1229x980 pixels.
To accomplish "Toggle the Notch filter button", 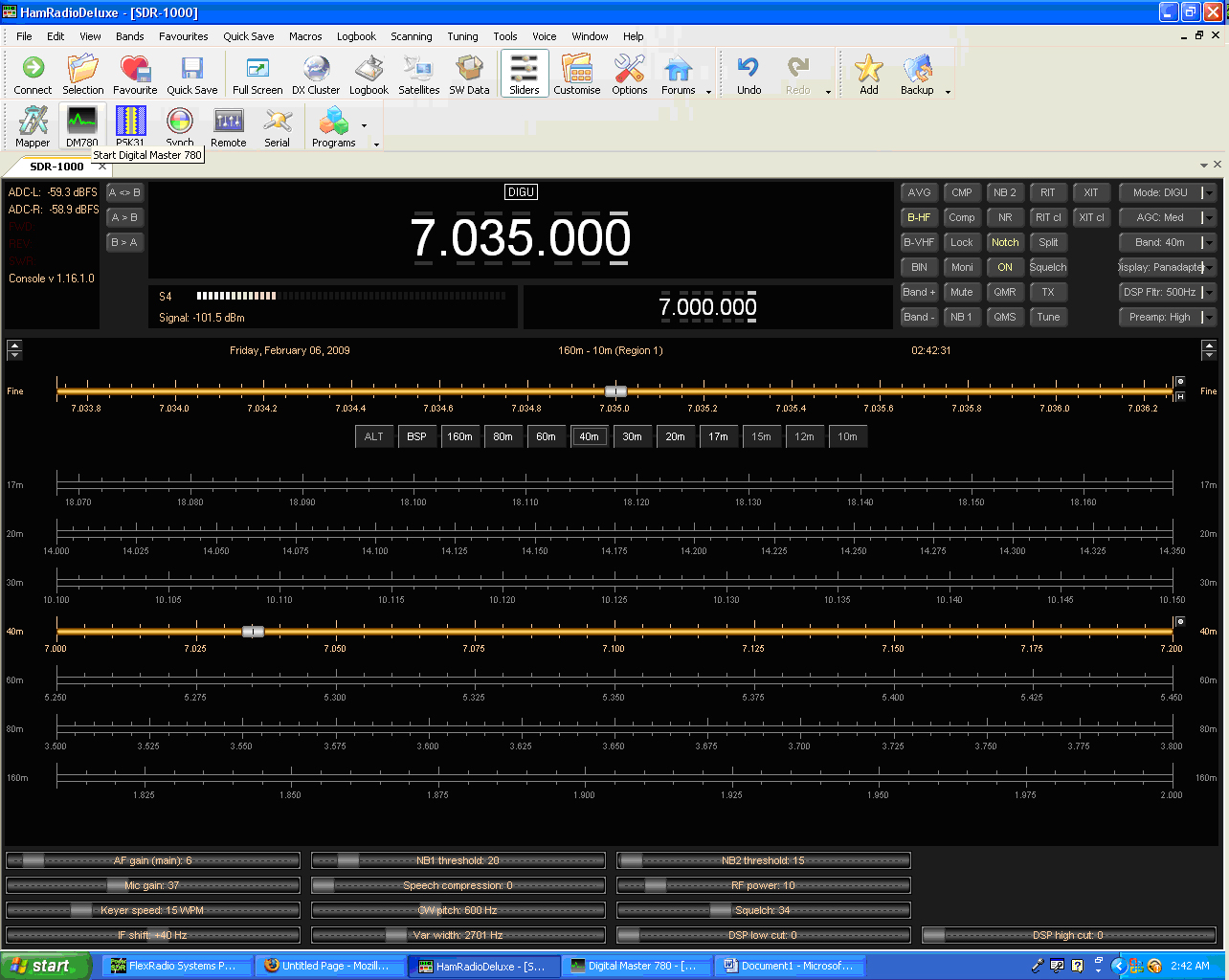I will (1004, 242).
